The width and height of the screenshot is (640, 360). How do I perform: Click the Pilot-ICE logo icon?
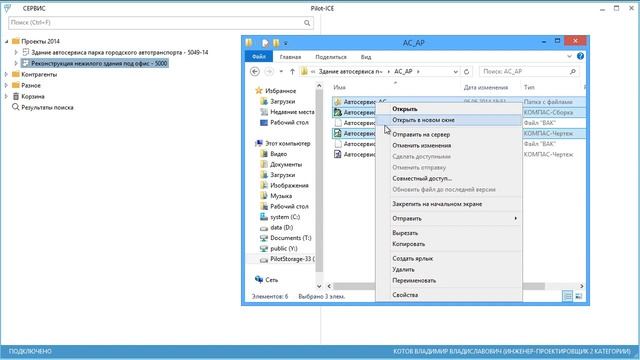point(7,8)
